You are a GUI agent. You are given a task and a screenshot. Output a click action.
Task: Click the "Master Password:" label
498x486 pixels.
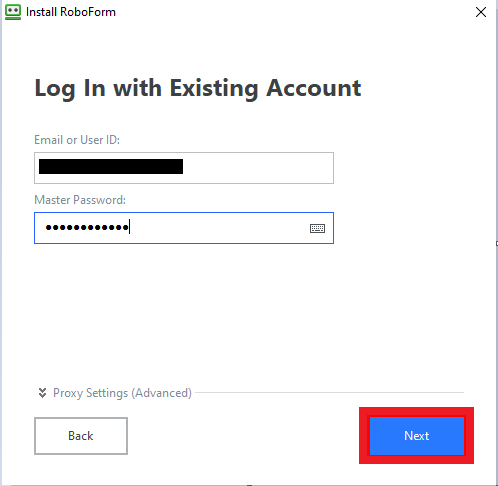(80, 200)
